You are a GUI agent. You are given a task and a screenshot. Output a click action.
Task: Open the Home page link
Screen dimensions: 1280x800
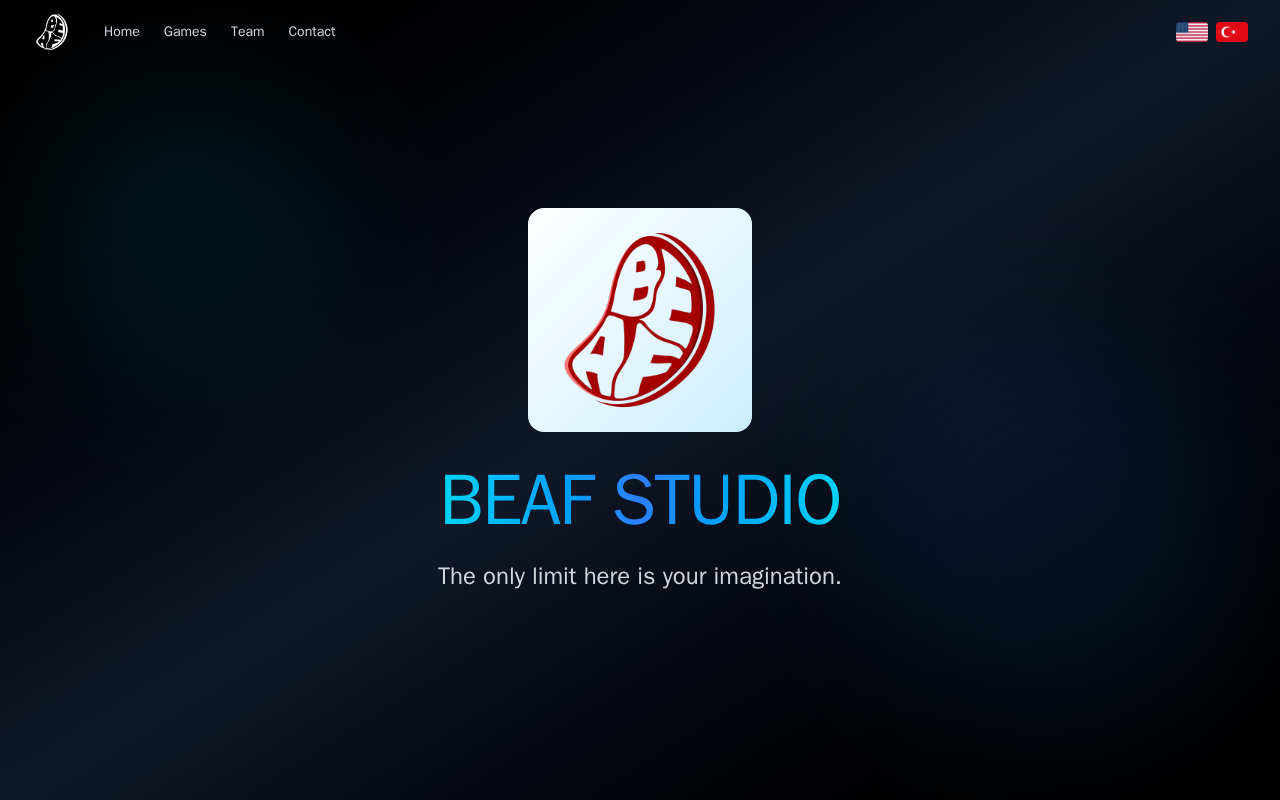[122, 32]
